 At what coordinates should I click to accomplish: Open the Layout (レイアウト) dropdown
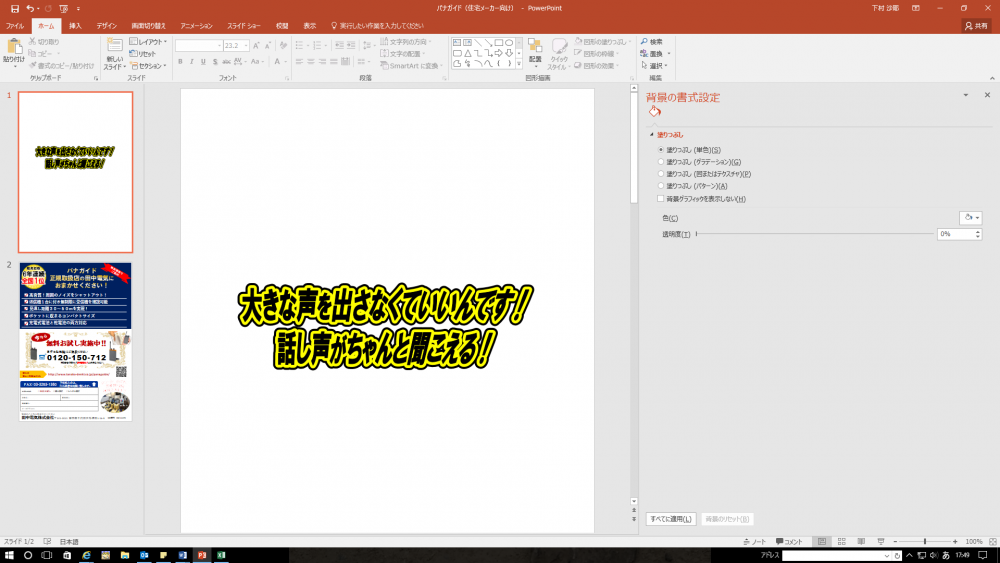pyautogui.click(x=150, y=42)
